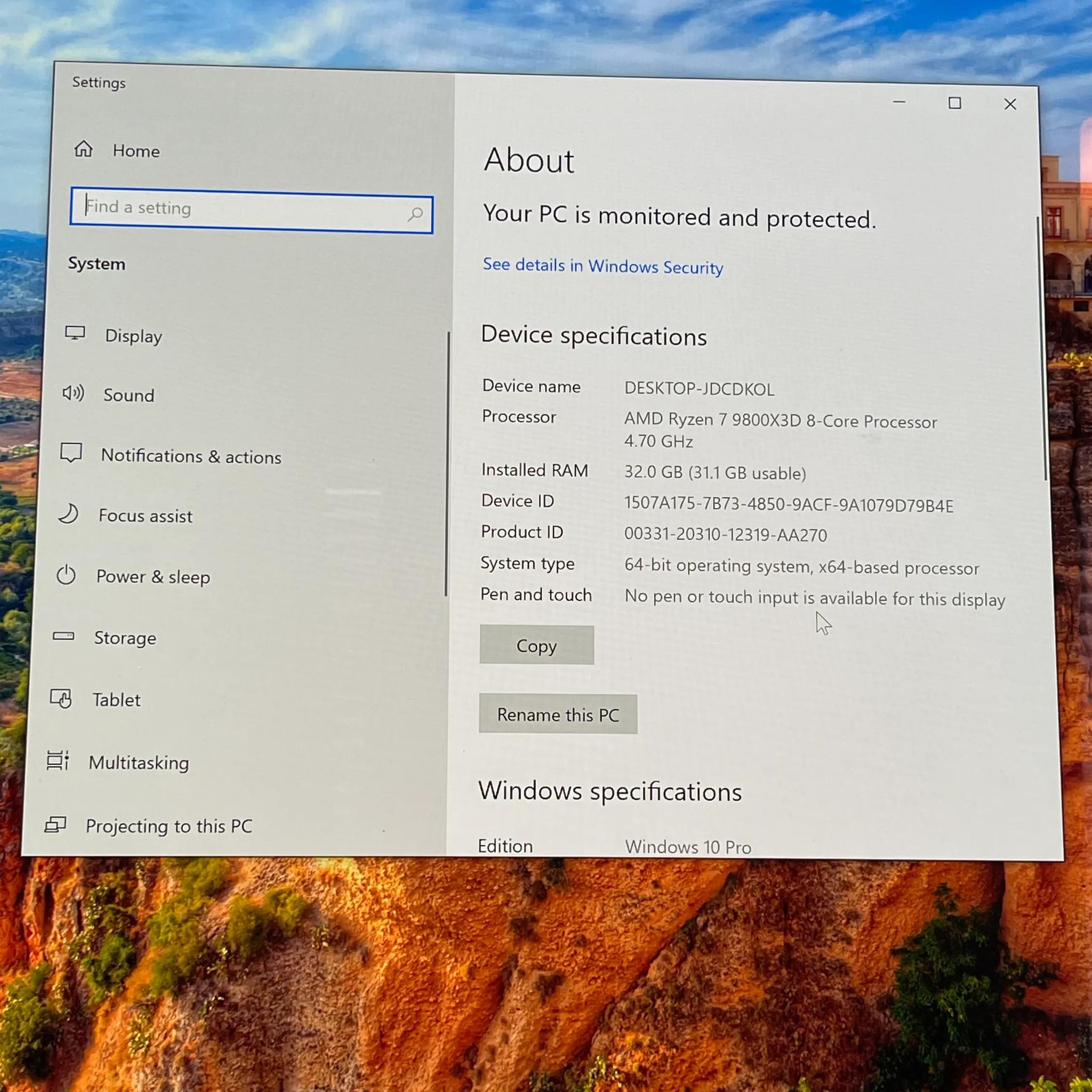
Task: Open the Multitasking settings page
Action: [x=139, y=763]
